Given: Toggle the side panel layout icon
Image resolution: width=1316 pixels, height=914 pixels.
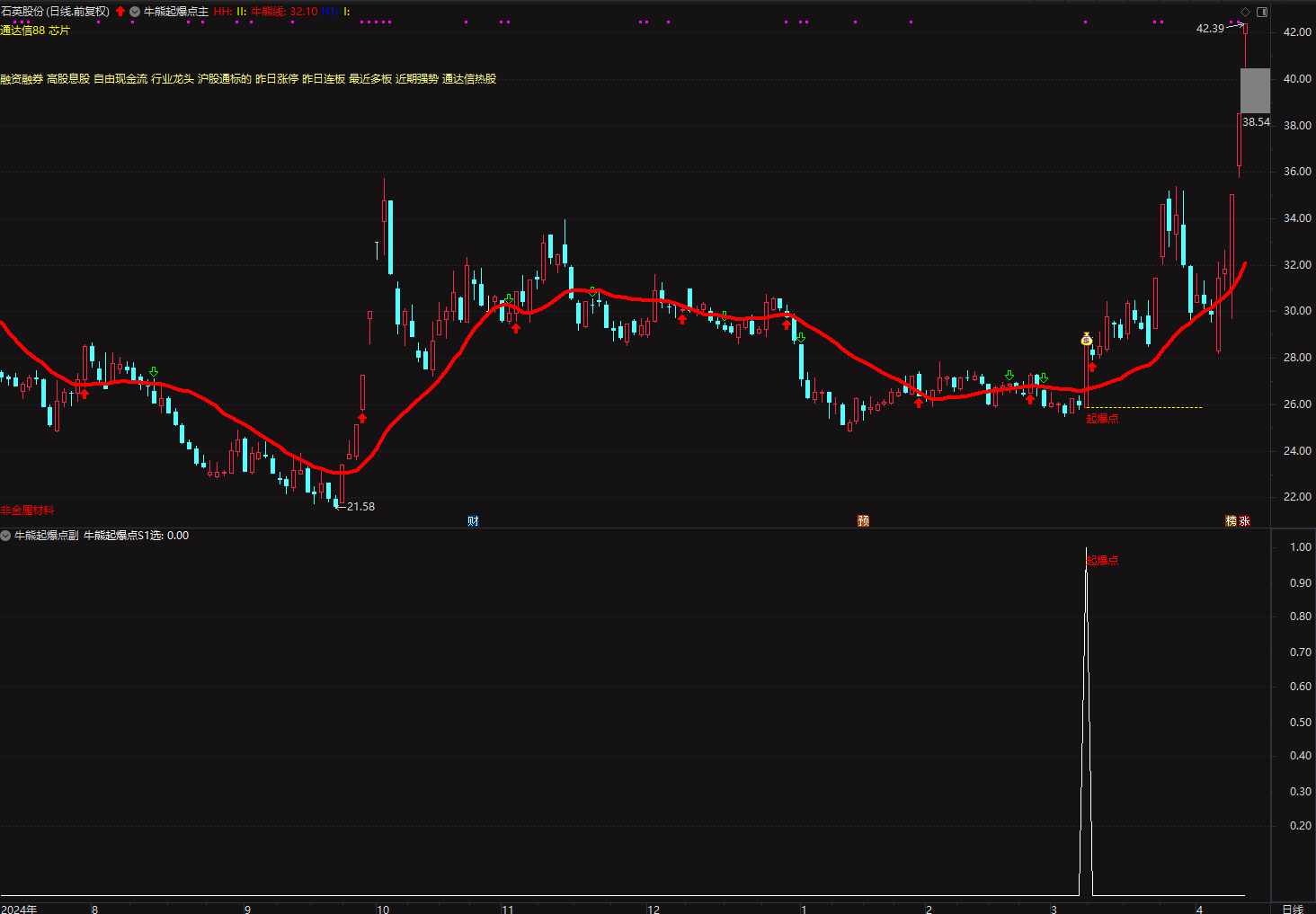Looking at the screenshot, I should [1262, 12].
